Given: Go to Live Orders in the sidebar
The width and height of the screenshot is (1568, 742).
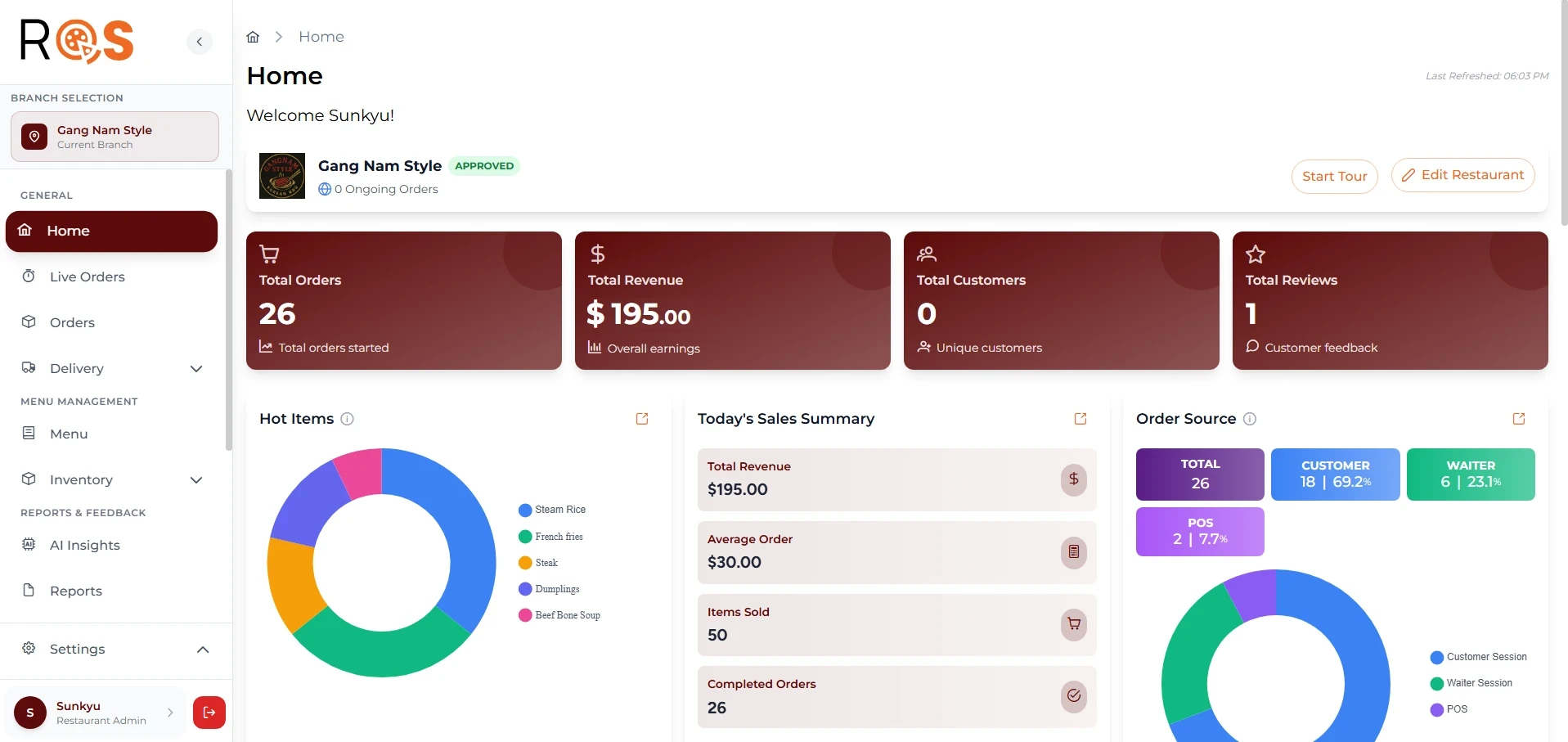Looking at the screenshot, I should coord(111,277).
